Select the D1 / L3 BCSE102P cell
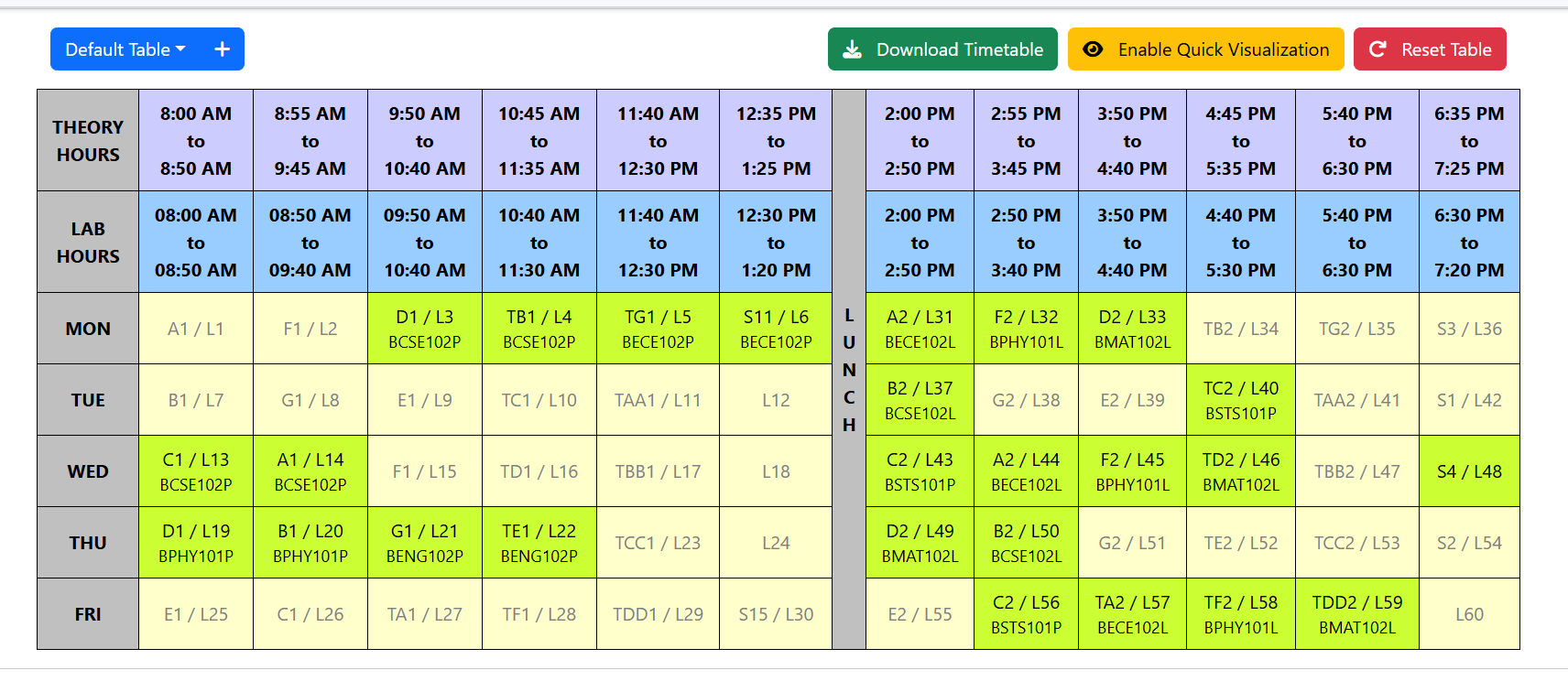This screenshot has width=1568, height=692. pos(424,329)
